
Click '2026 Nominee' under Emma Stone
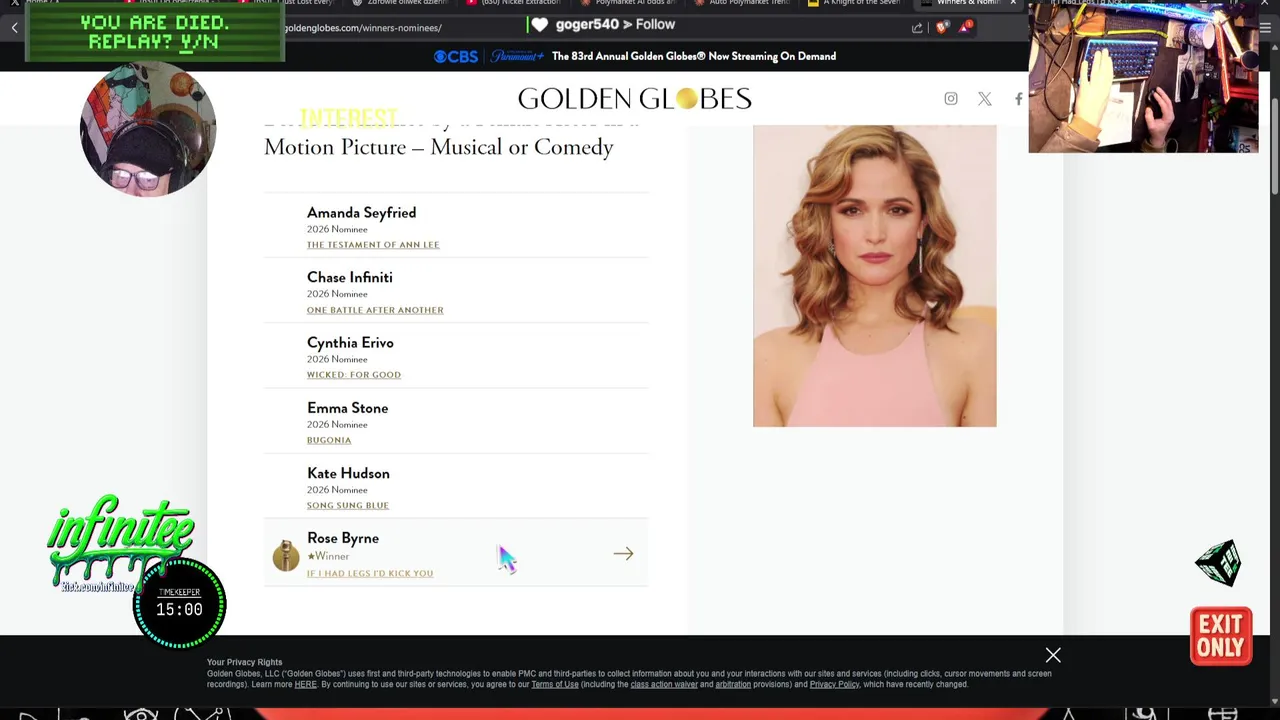tap(337, 424)
